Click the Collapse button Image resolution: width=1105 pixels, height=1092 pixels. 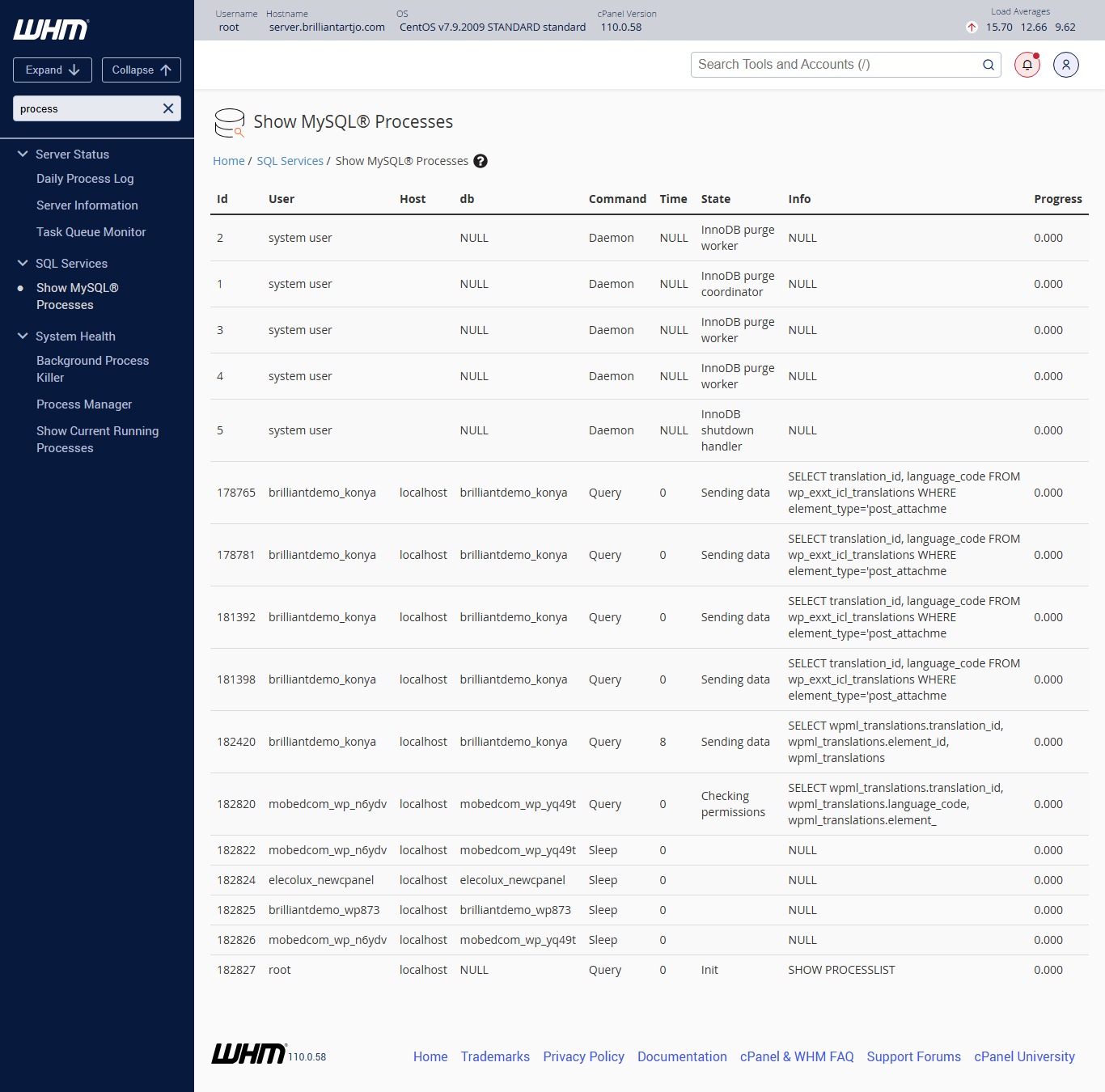pyautogui.click(x=142, y=70)
